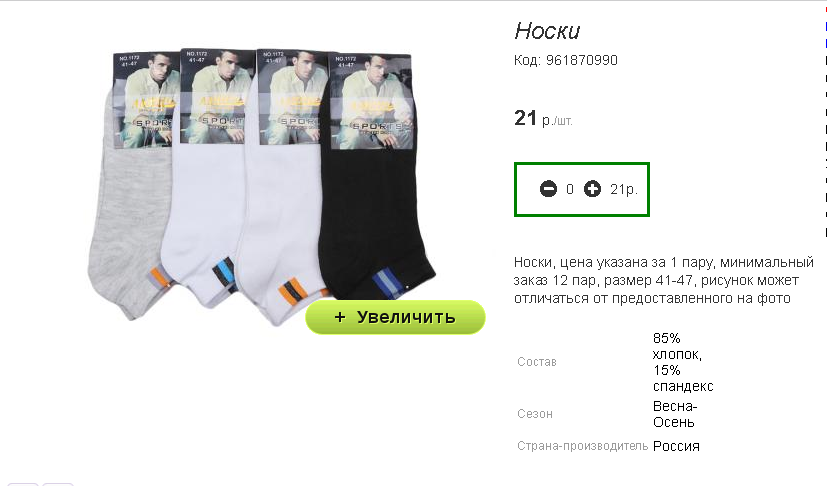
Task: Click white sock with orange stripe
Action: coord(280,211)
